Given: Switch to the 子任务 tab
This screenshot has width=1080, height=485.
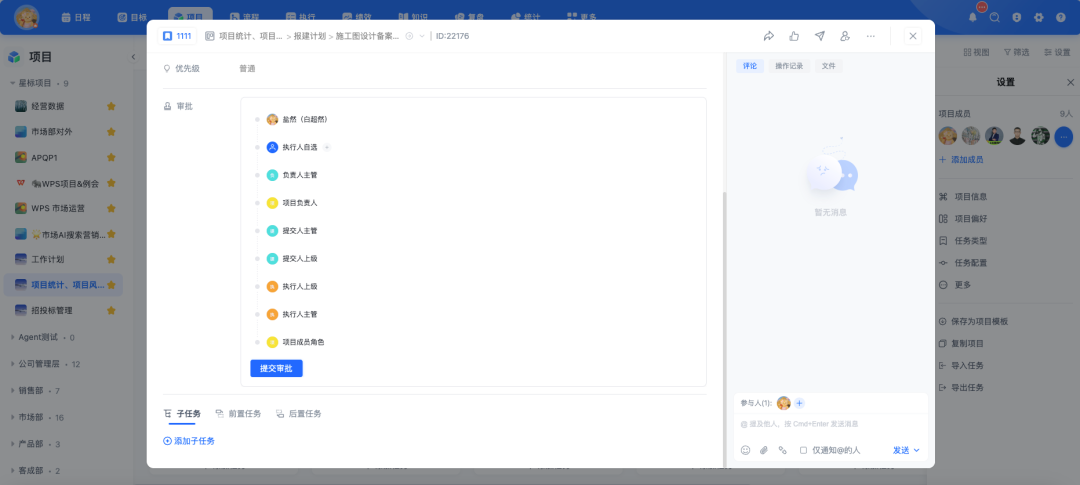Looking at the screenshot, I should (x=183, y=413).
